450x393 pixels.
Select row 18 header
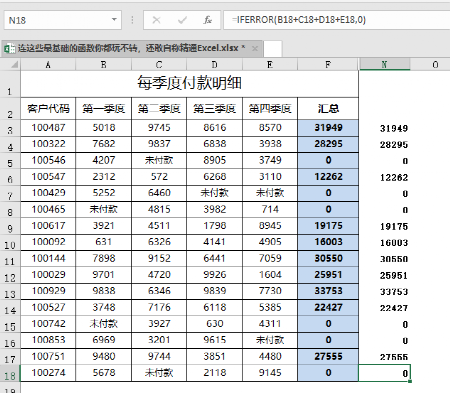(10, 373)
